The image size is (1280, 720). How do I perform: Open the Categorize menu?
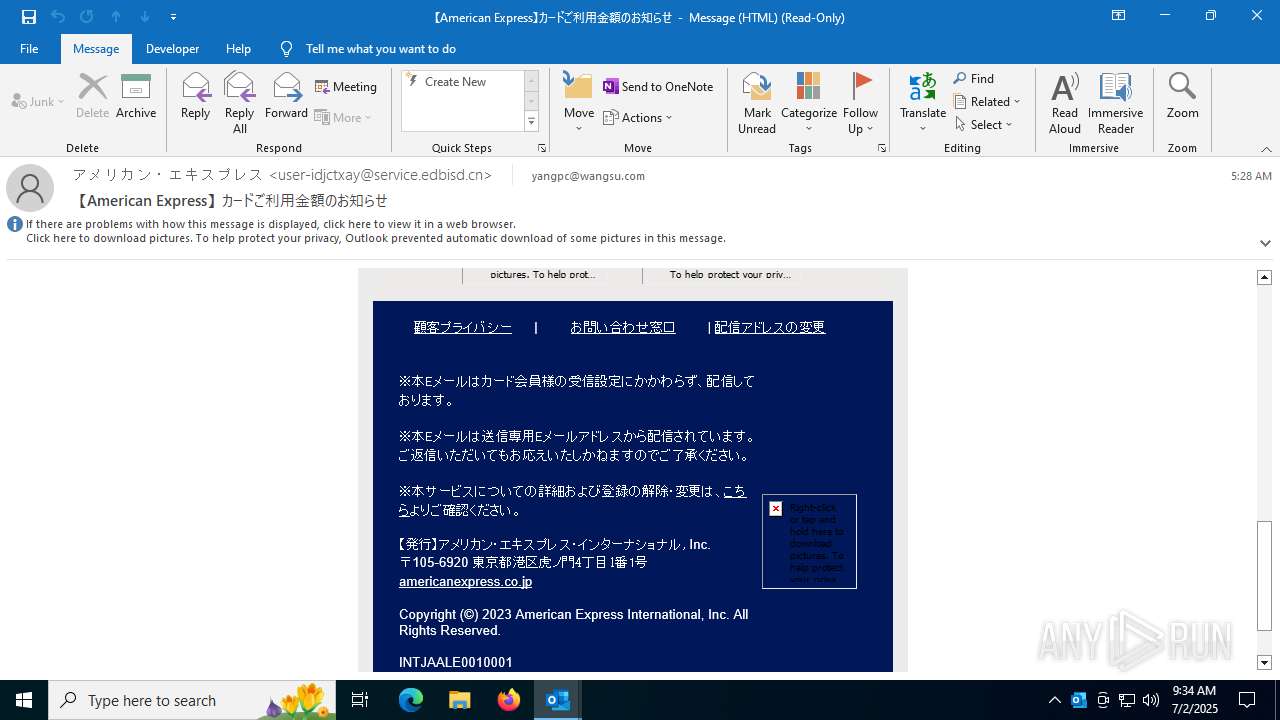pyautogui.click(x=808, y=102)
